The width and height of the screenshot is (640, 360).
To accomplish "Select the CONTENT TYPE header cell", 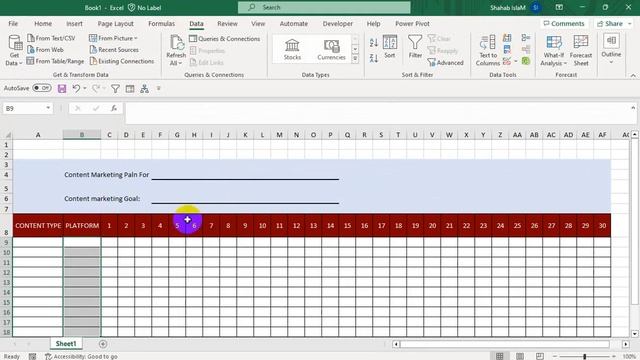I will click(38, 225).
